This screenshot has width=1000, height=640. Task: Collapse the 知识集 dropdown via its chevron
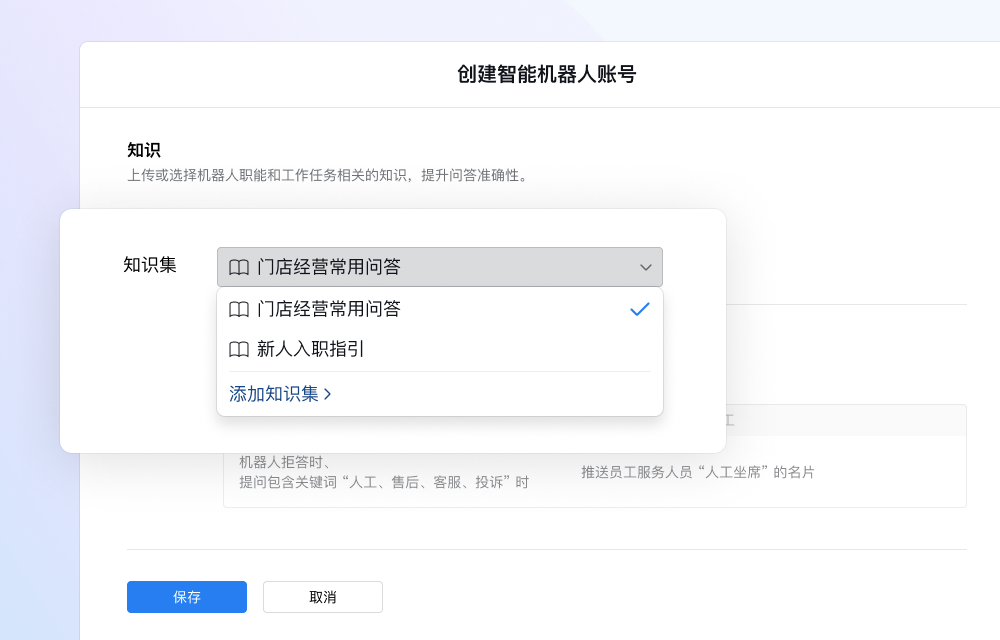(x=645, y=267)
